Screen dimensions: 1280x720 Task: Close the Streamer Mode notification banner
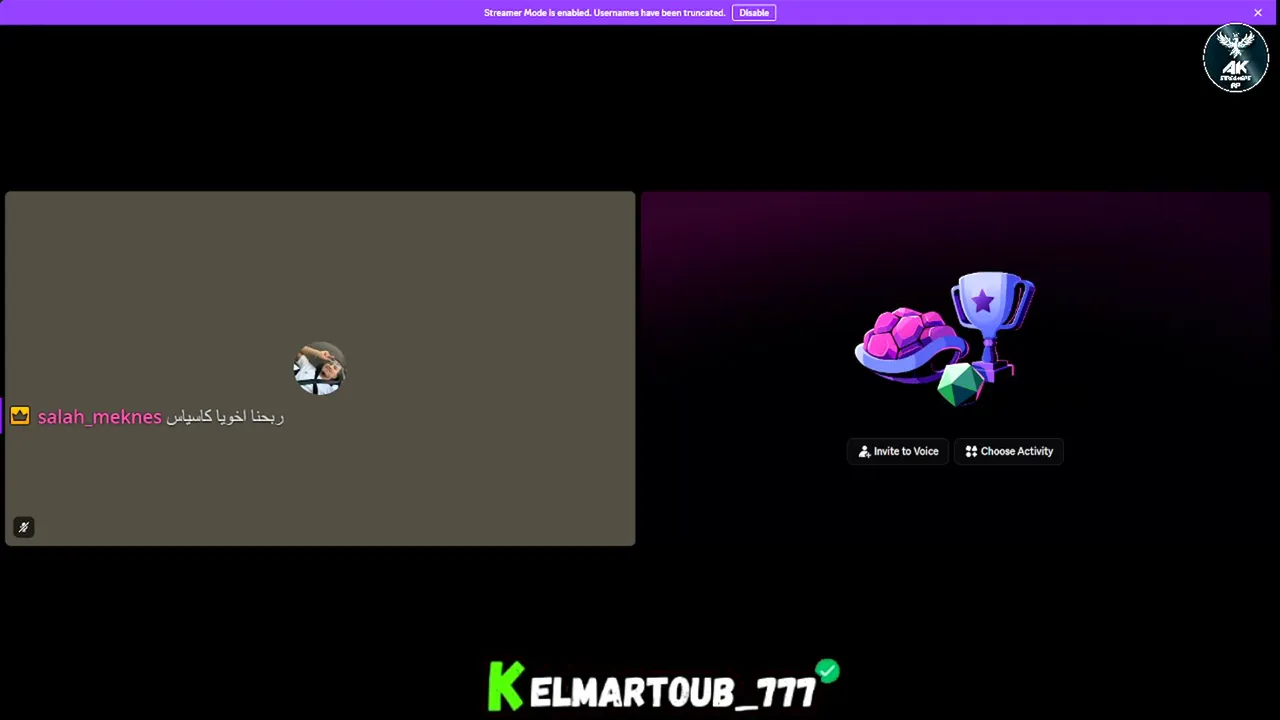pos(1258,13)
